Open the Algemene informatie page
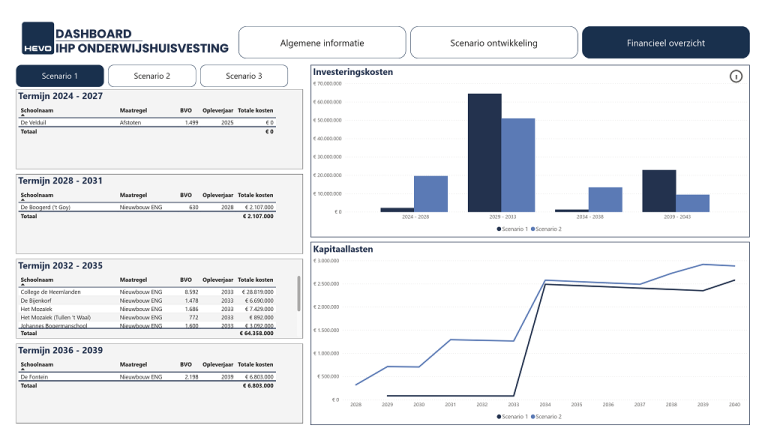The image size is (768, 440). (x=322, y=43)
